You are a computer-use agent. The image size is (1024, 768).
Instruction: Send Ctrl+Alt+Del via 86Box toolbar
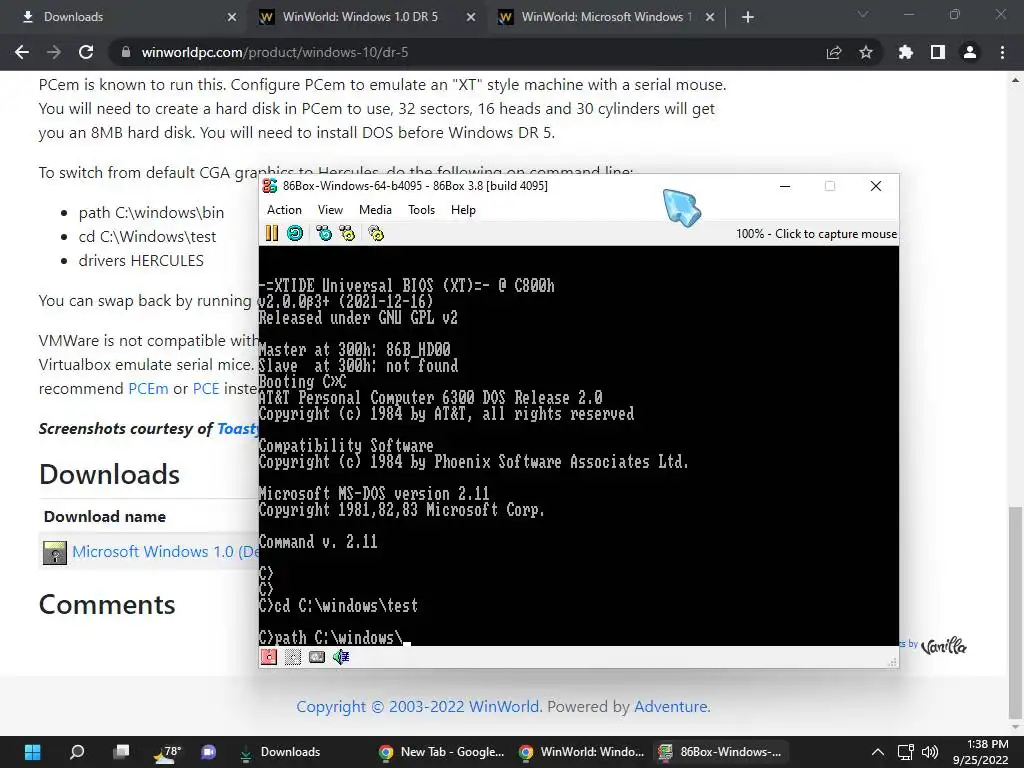click(324, 233)
